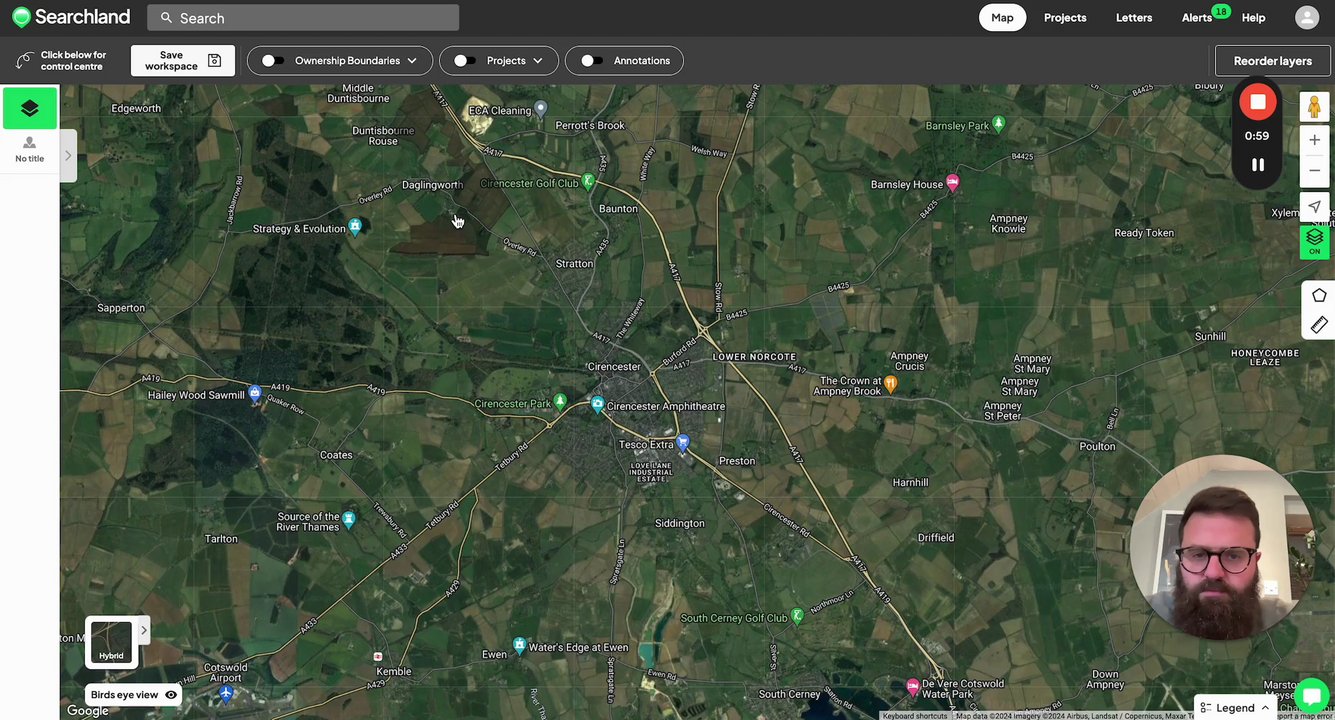Zoom out on the map
This screenshot has width=1335, height=720.
point(1314,170)
